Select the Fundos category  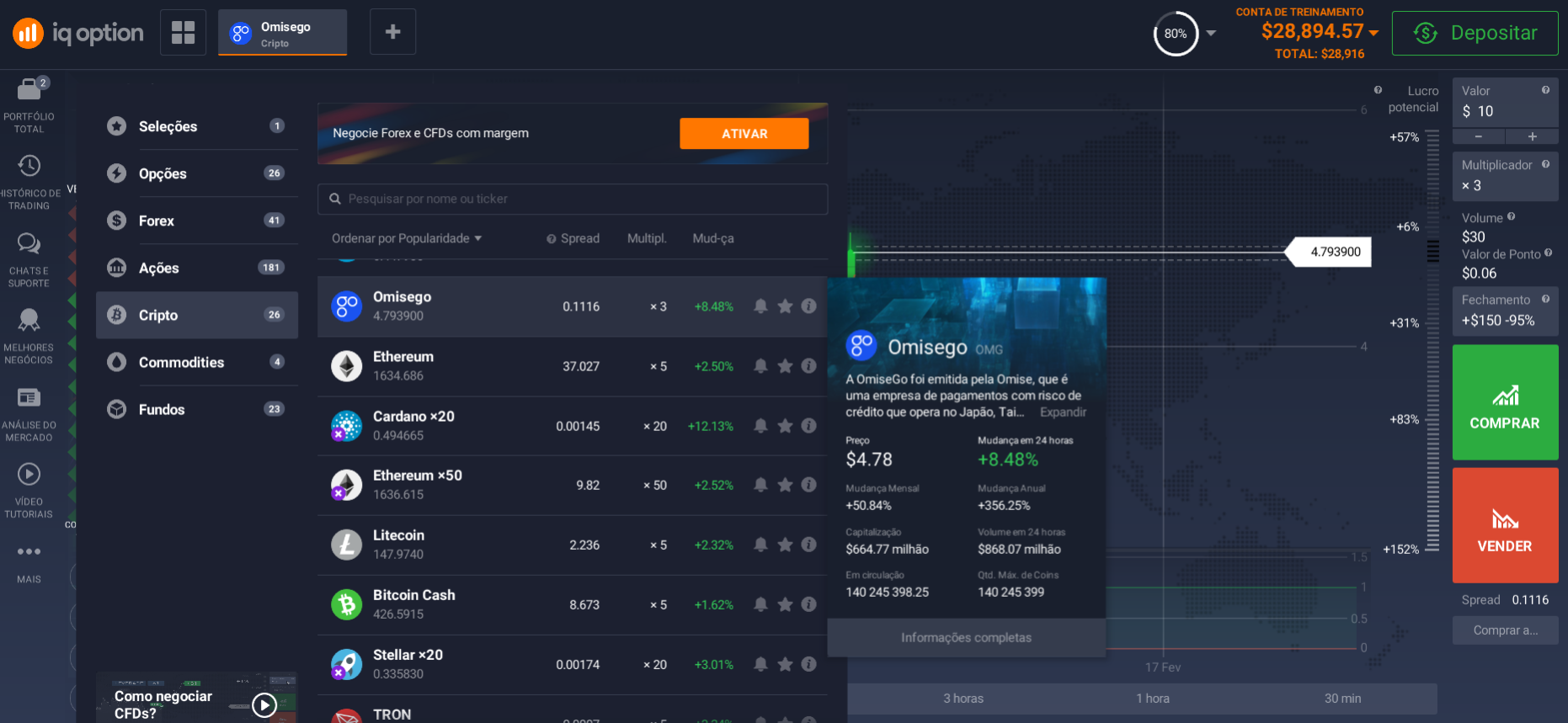[x=196, y=409]
